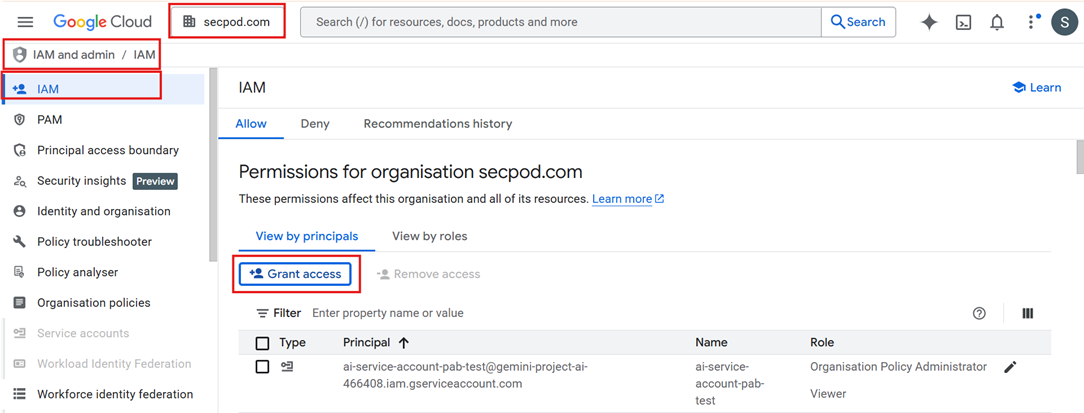Switch to the Deny tab

pyautogui.click(x=315, y=124)
